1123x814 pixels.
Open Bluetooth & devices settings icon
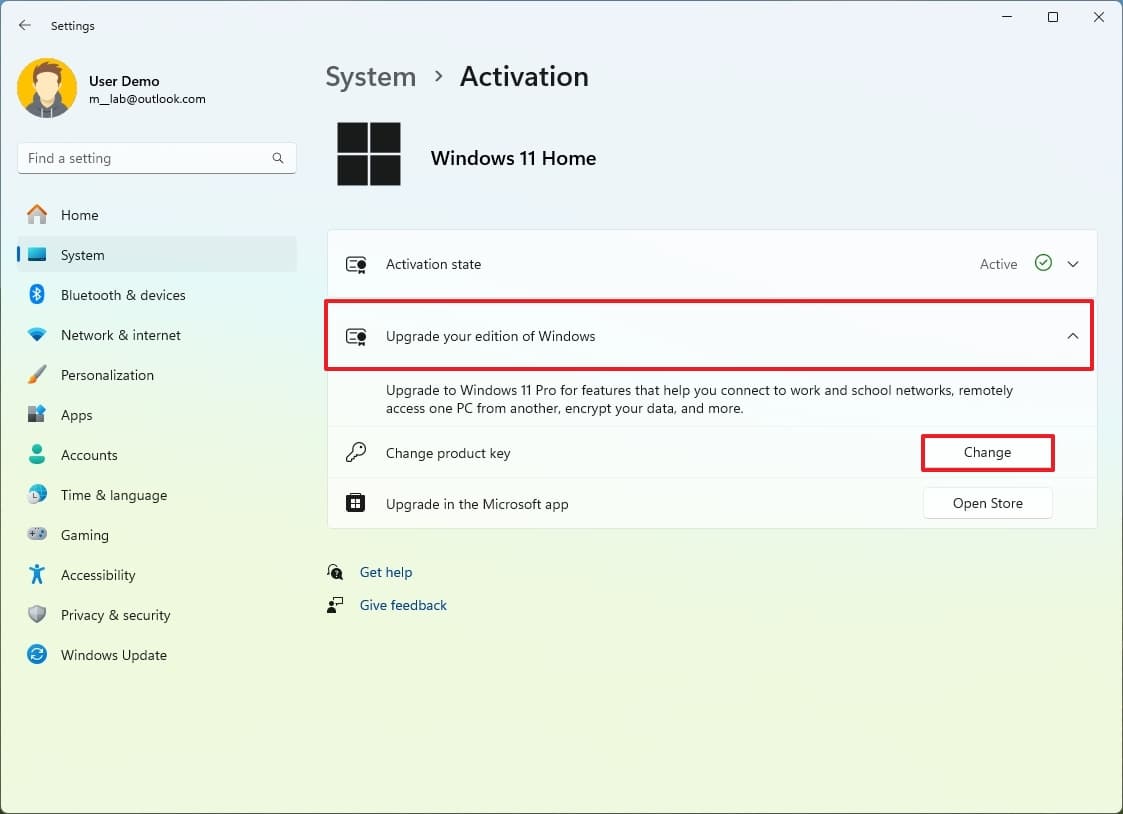coord(37,295)
